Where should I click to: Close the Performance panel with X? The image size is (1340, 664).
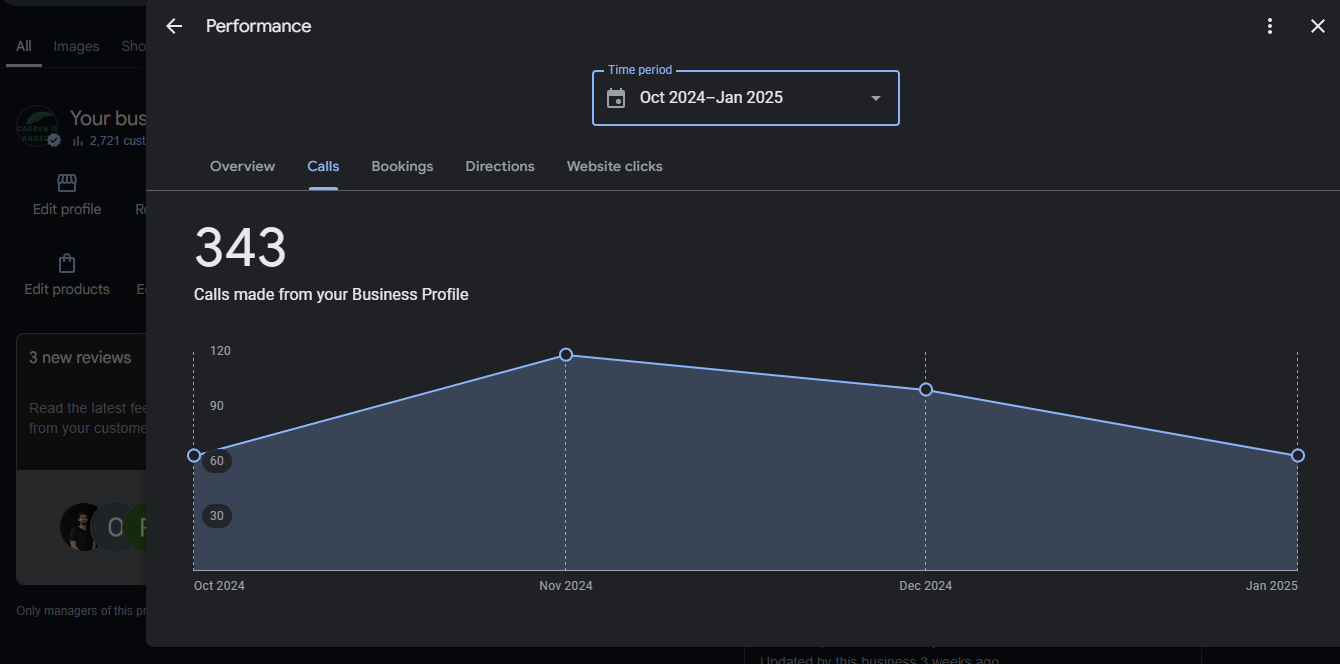point(1317,26)
